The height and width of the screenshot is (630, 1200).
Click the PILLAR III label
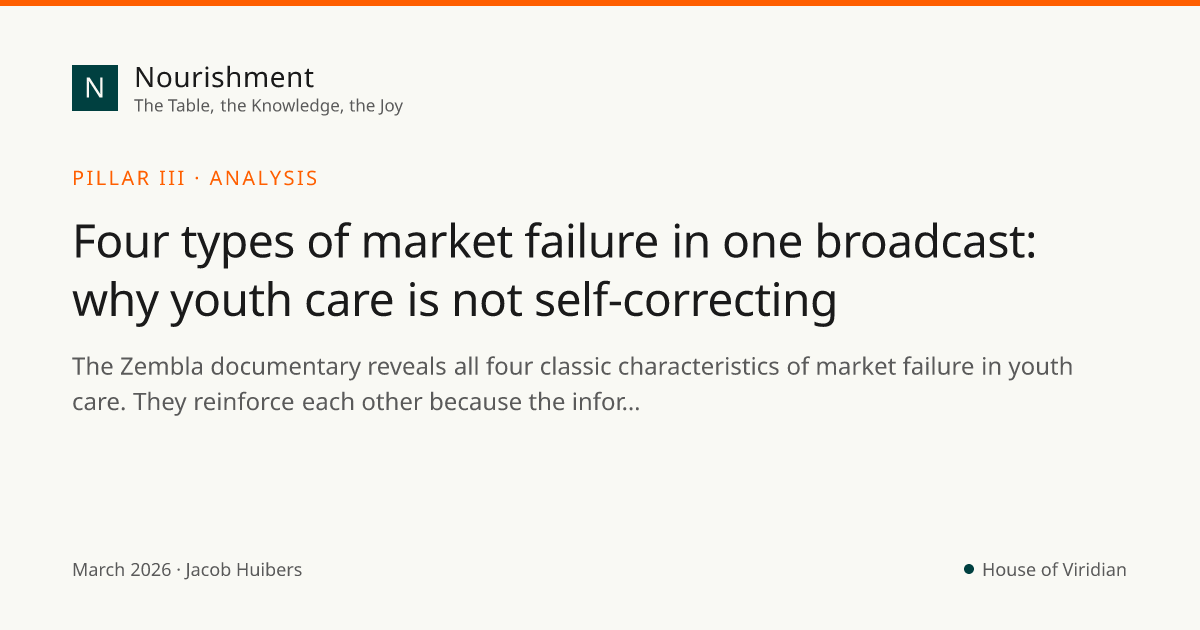[x=129, y=178]
